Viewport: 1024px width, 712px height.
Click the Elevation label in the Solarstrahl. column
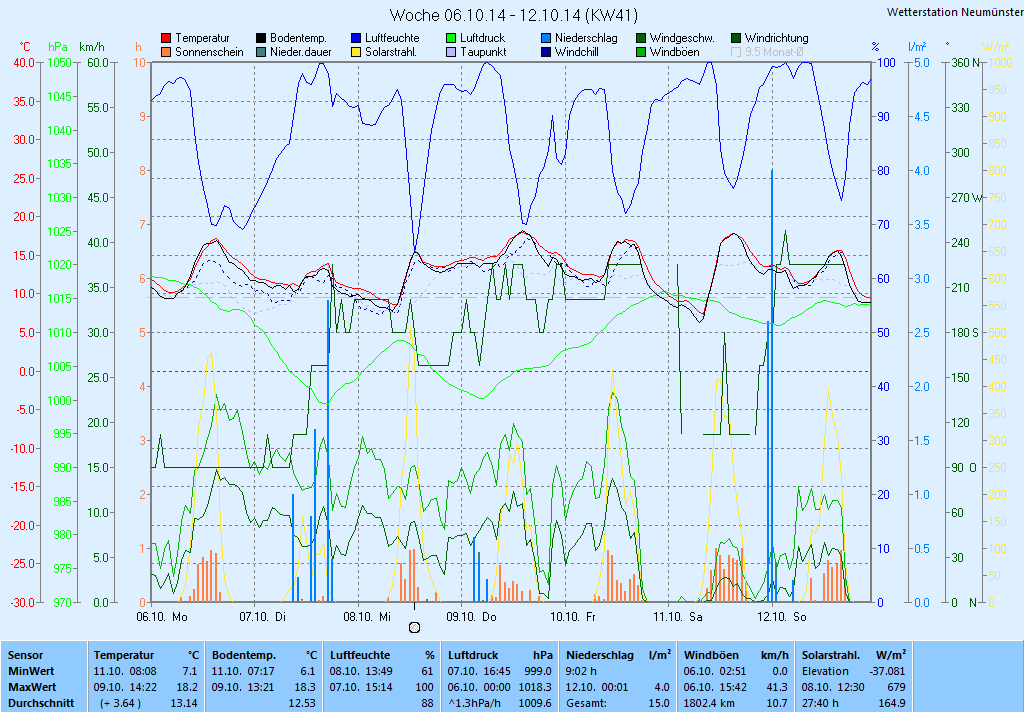(x=825, y=672)
